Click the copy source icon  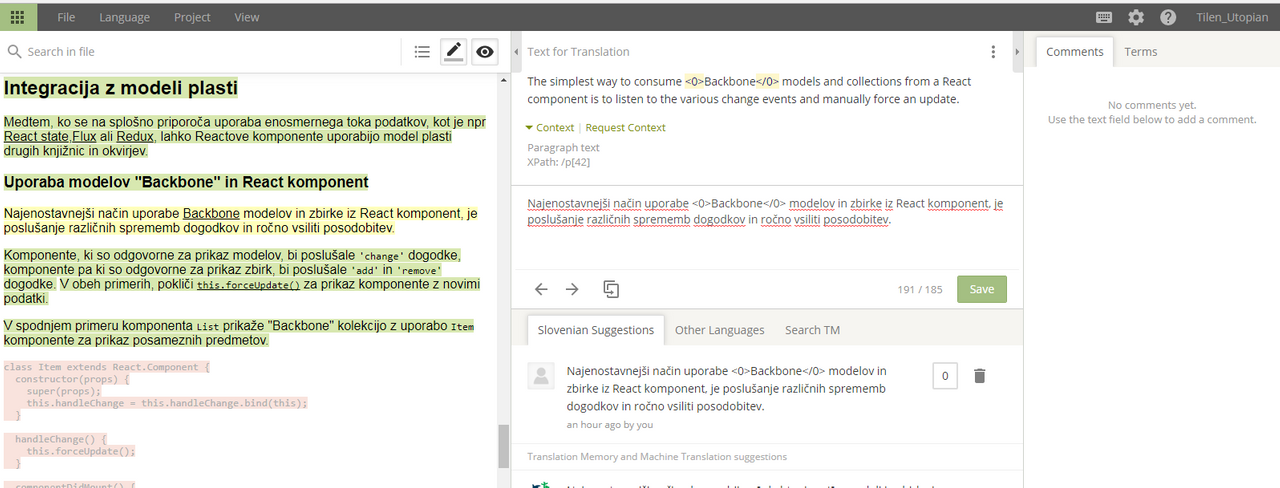[611, 289]
